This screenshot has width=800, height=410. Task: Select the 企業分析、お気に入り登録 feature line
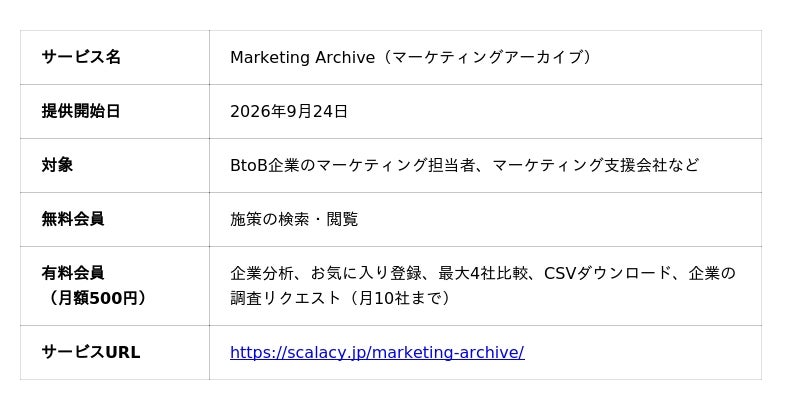(326, 273)
